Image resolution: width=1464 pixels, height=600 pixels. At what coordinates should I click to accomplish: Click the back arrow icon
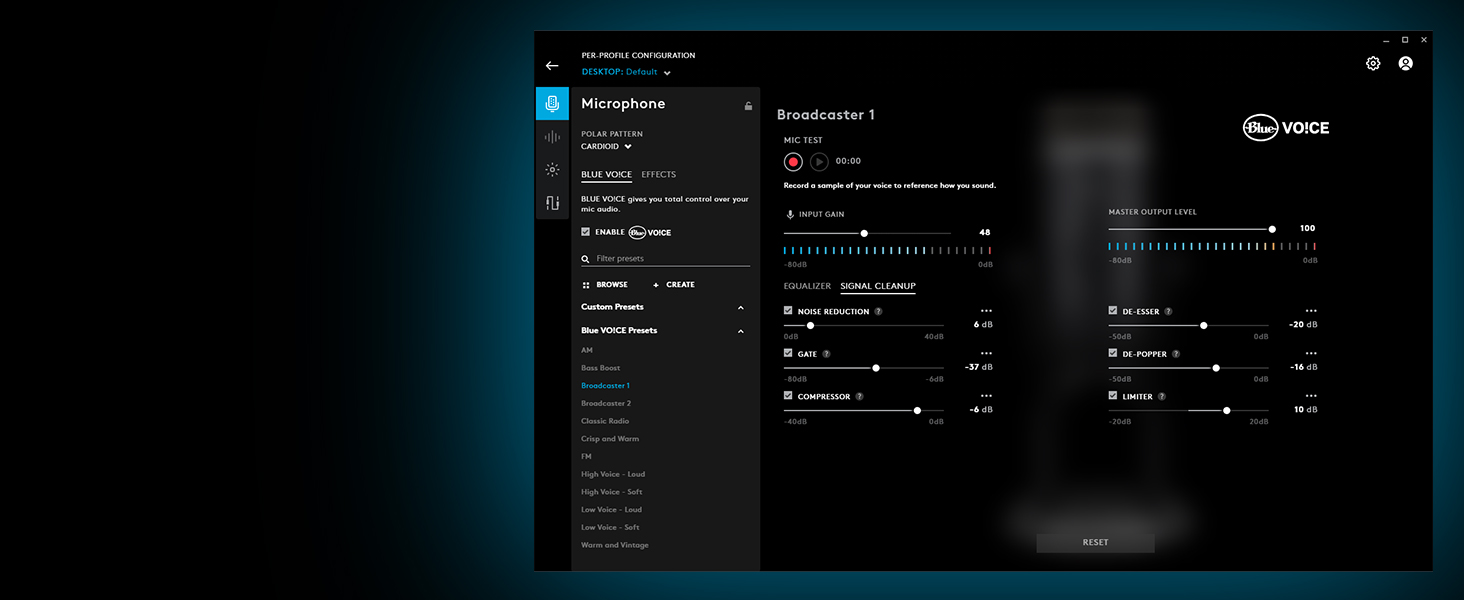(552, 66)
